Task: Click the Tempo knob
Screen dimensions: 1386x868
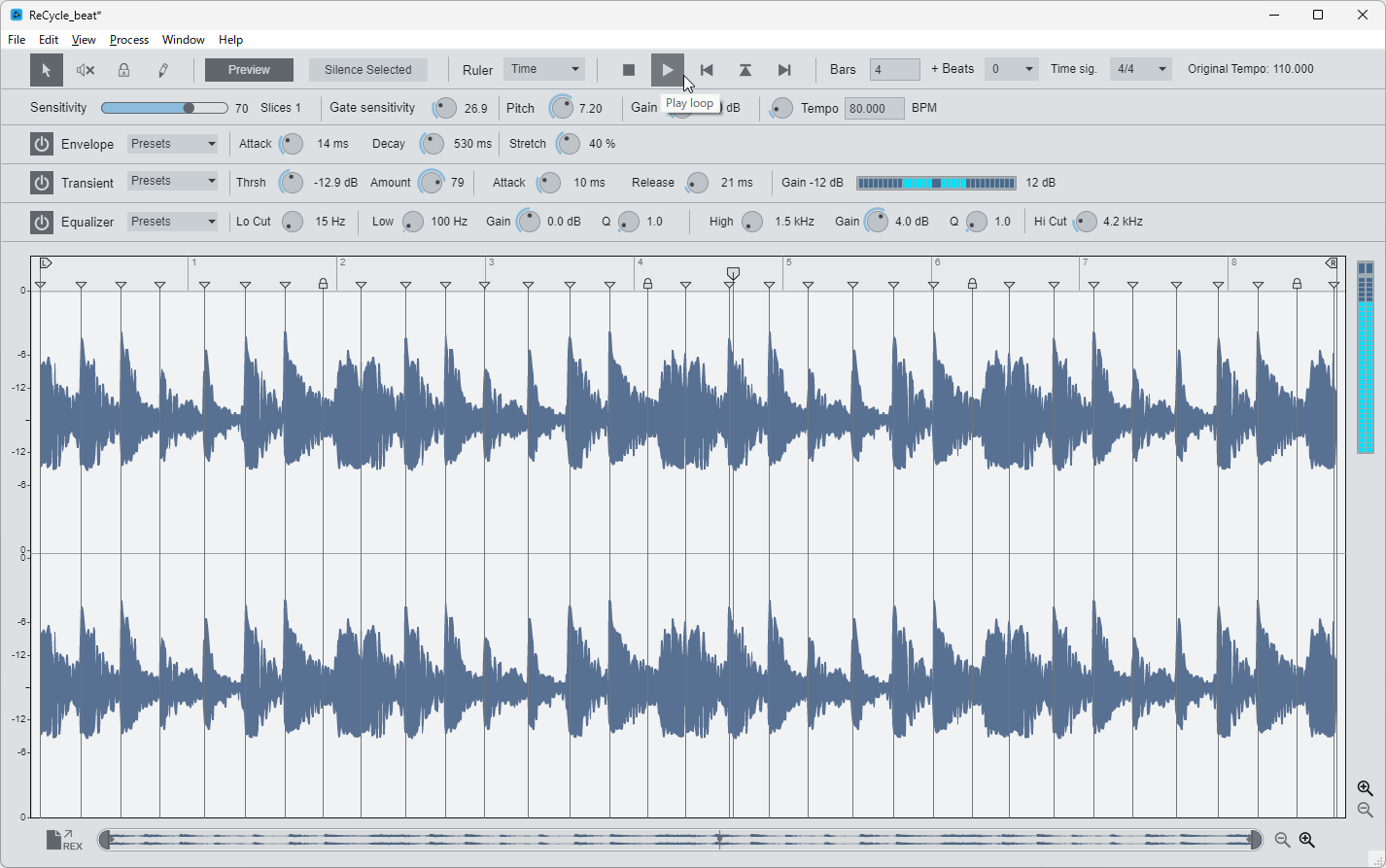Action: pos(781,108)
